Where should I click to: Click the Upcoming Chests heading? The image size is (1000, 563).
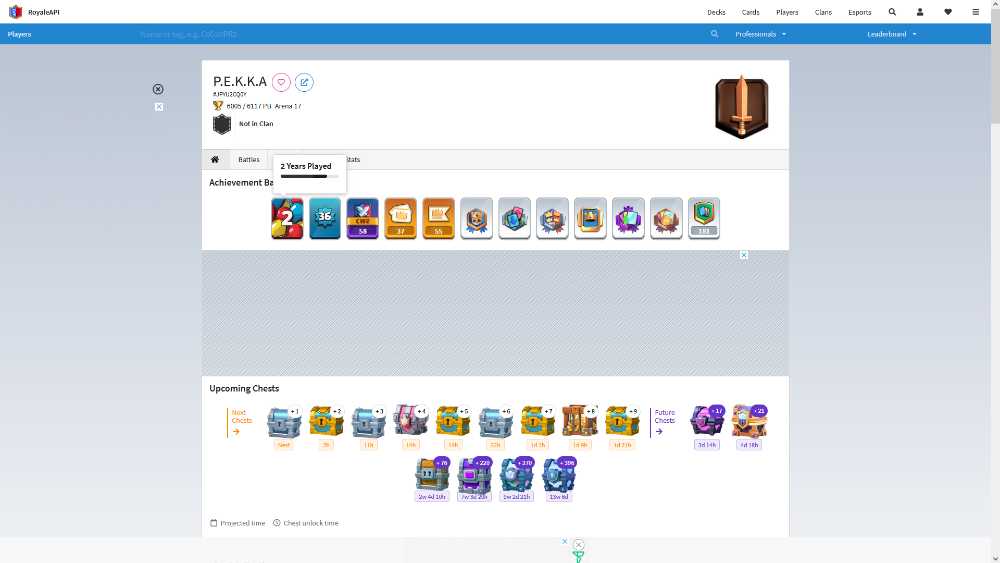coord(244,388)
